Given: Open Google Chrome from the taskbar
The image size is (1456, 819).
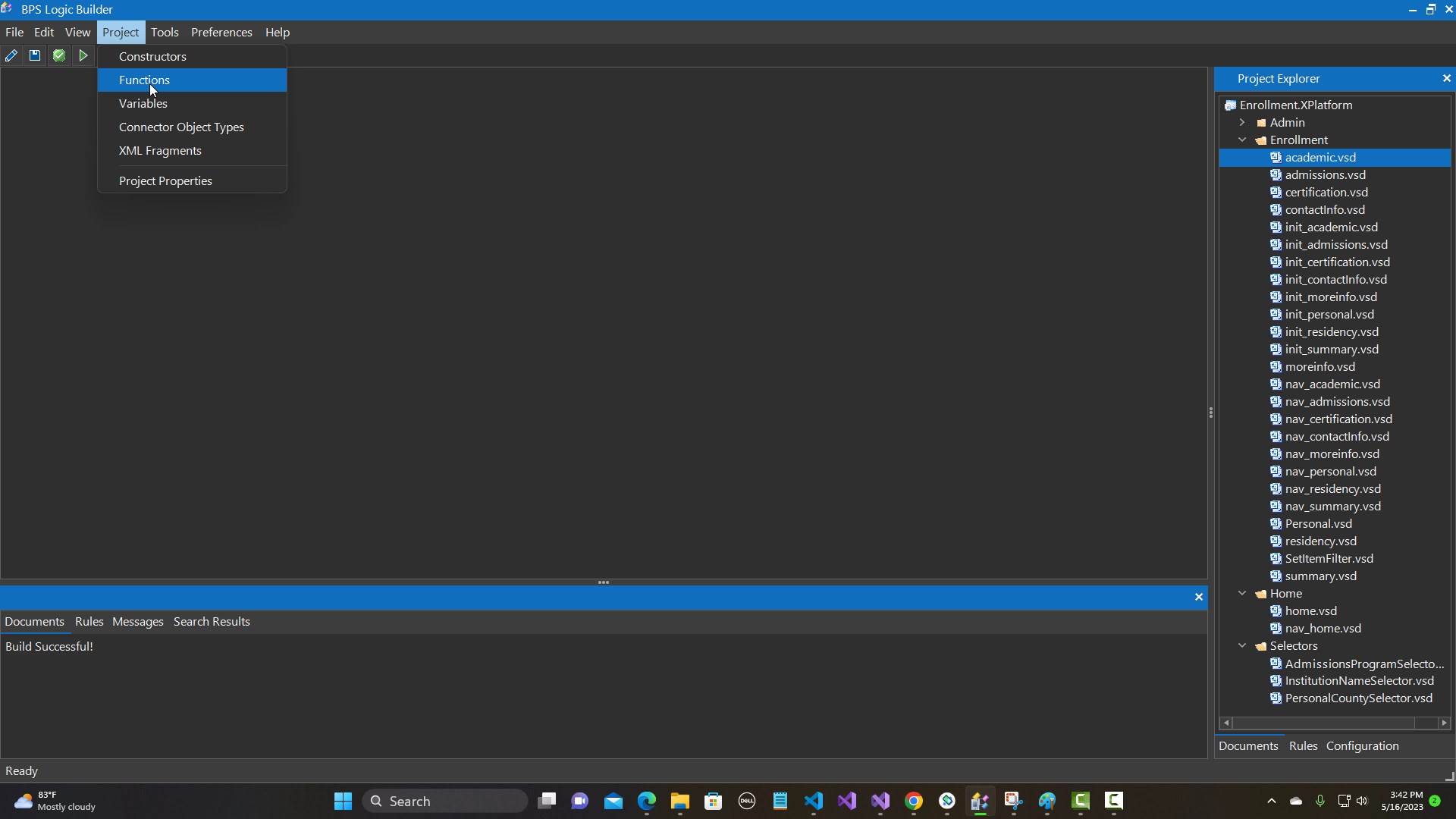Looking at the screenshot, I should 914,801.
